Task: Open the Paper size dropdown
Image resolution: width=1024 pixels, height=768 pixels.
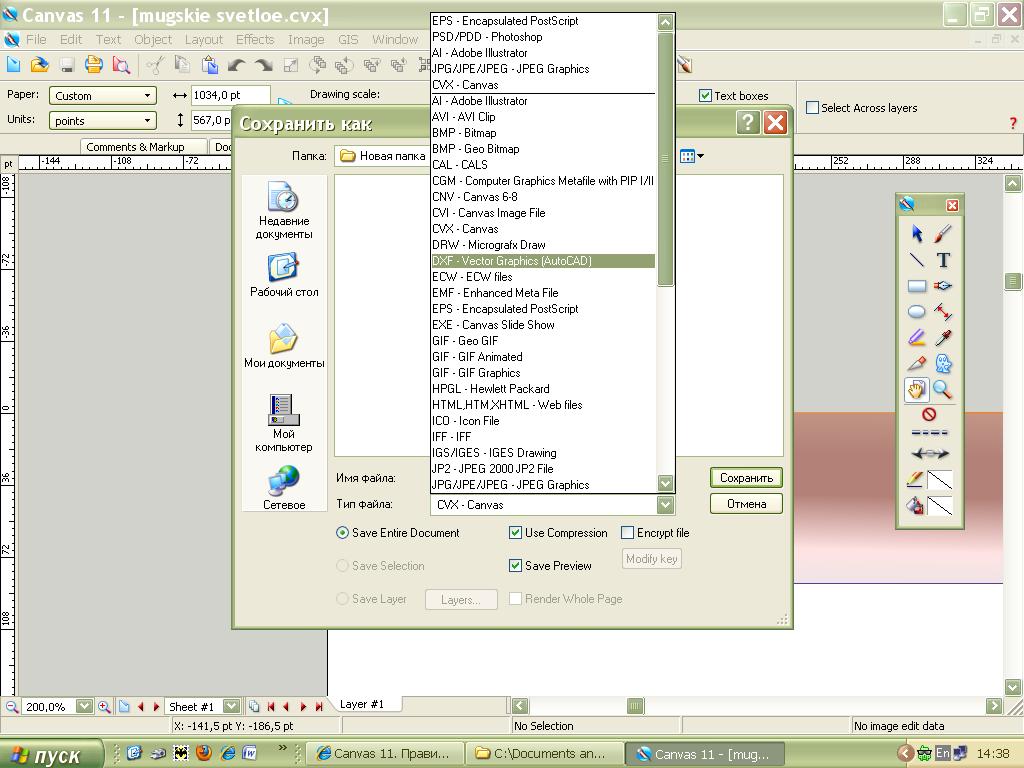Action: [103, 95]
